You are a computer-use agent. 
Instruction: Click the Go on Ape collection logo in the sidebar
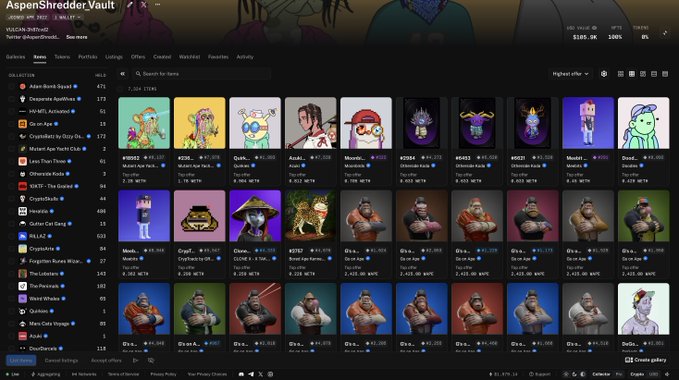(x=23, y=124)
